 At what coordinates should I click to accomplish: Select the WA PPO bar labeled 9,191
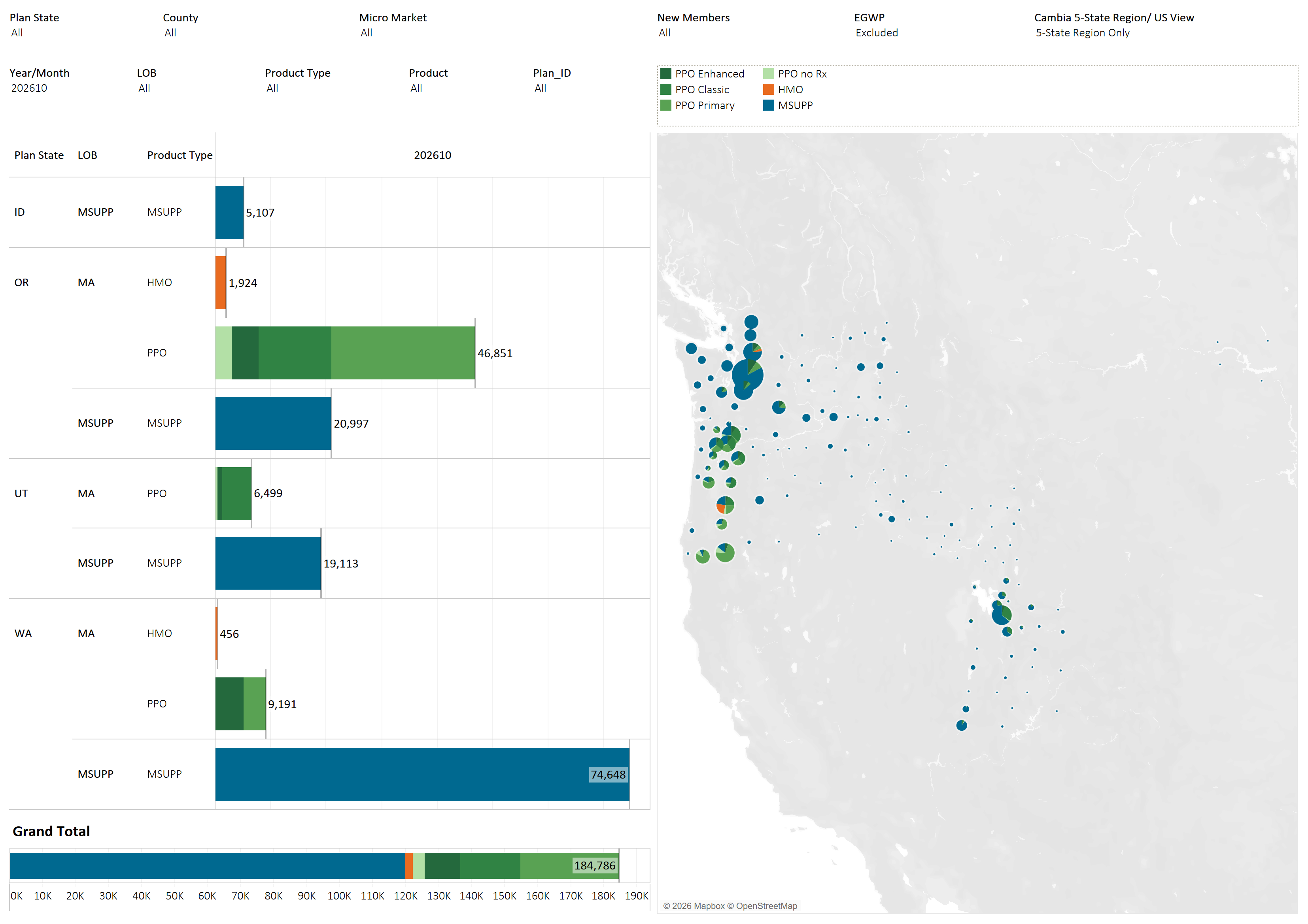point(240,704)
